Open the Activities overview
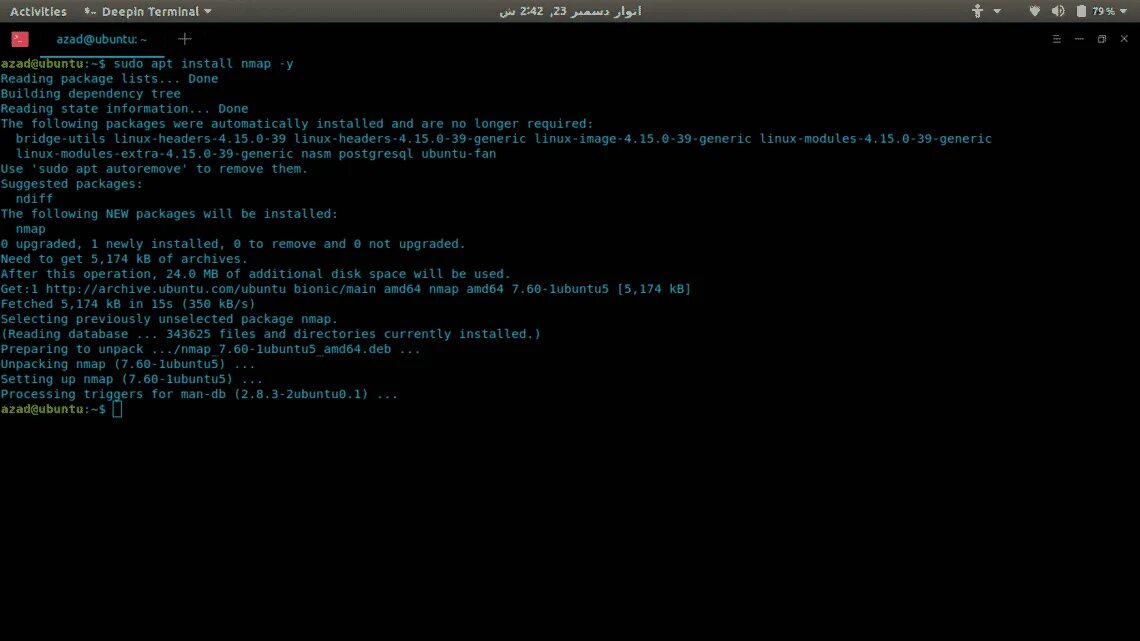Viewport: 1140px width, 641px height. click(38, 11)
